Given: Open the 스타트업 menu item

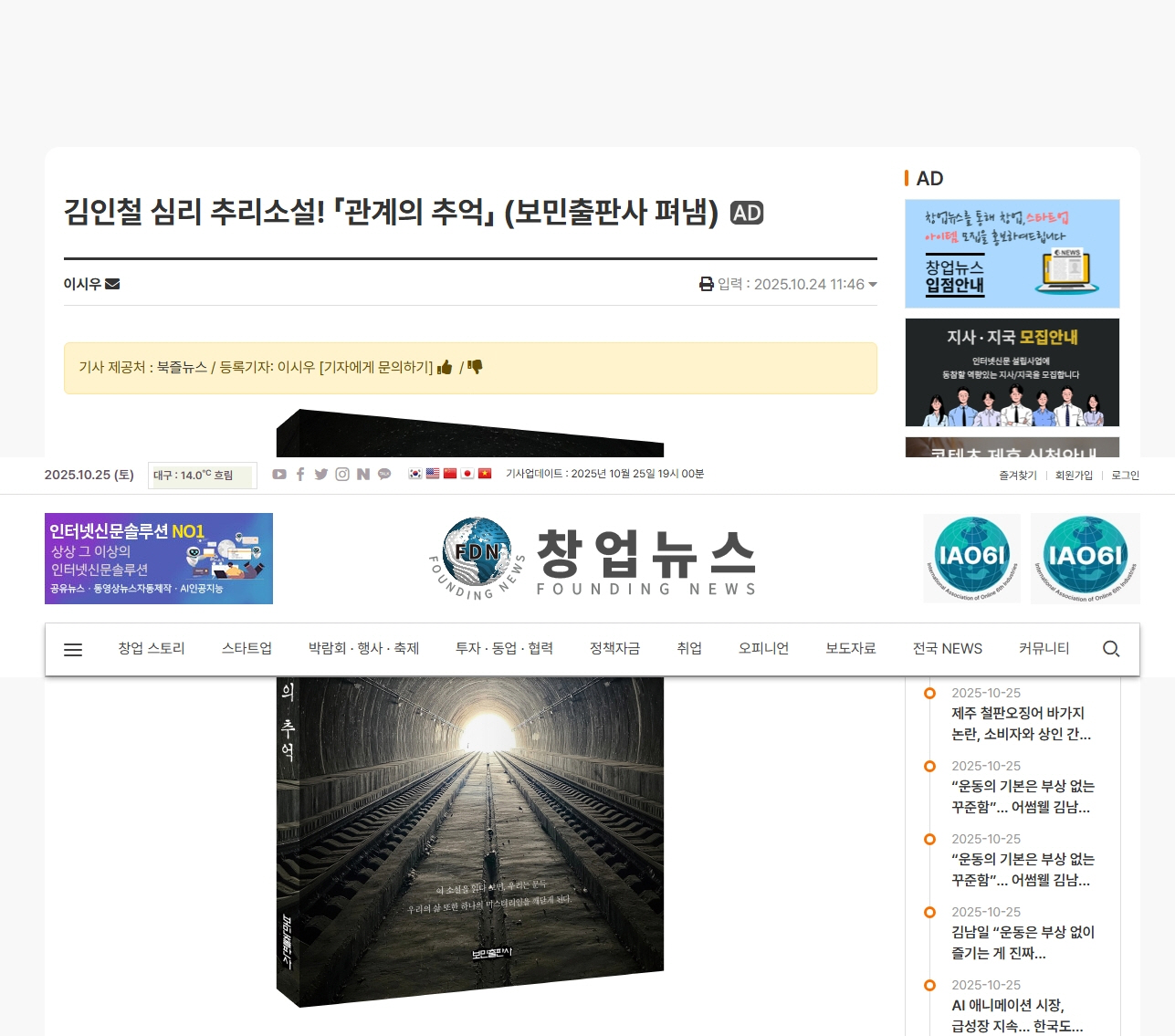Looking at the screenshot, I should tap(247, 648).
